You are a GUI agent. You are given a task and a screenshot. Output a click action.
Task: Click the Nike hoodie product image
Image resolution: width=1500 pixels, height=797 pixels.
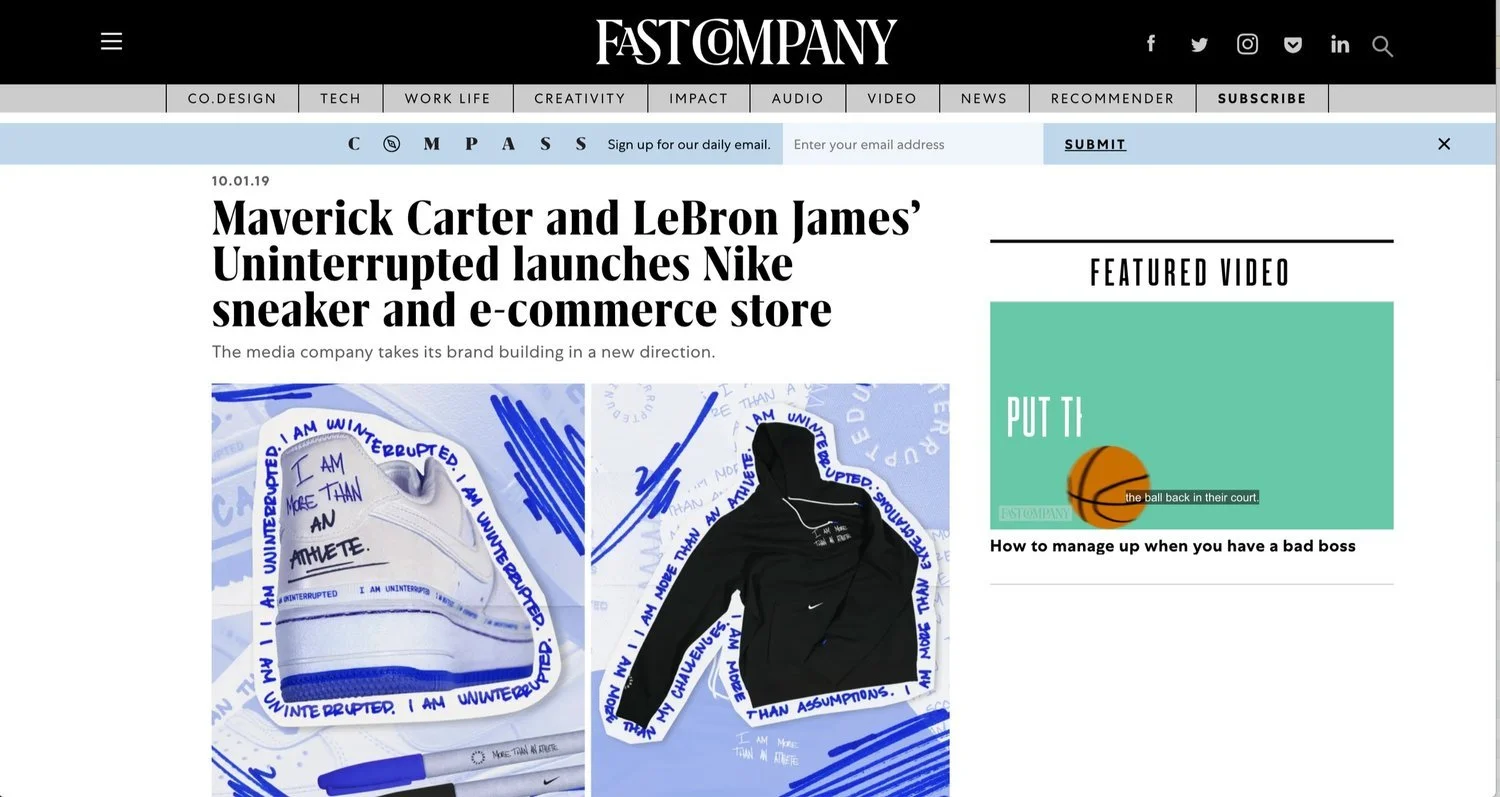pos(770,590)
